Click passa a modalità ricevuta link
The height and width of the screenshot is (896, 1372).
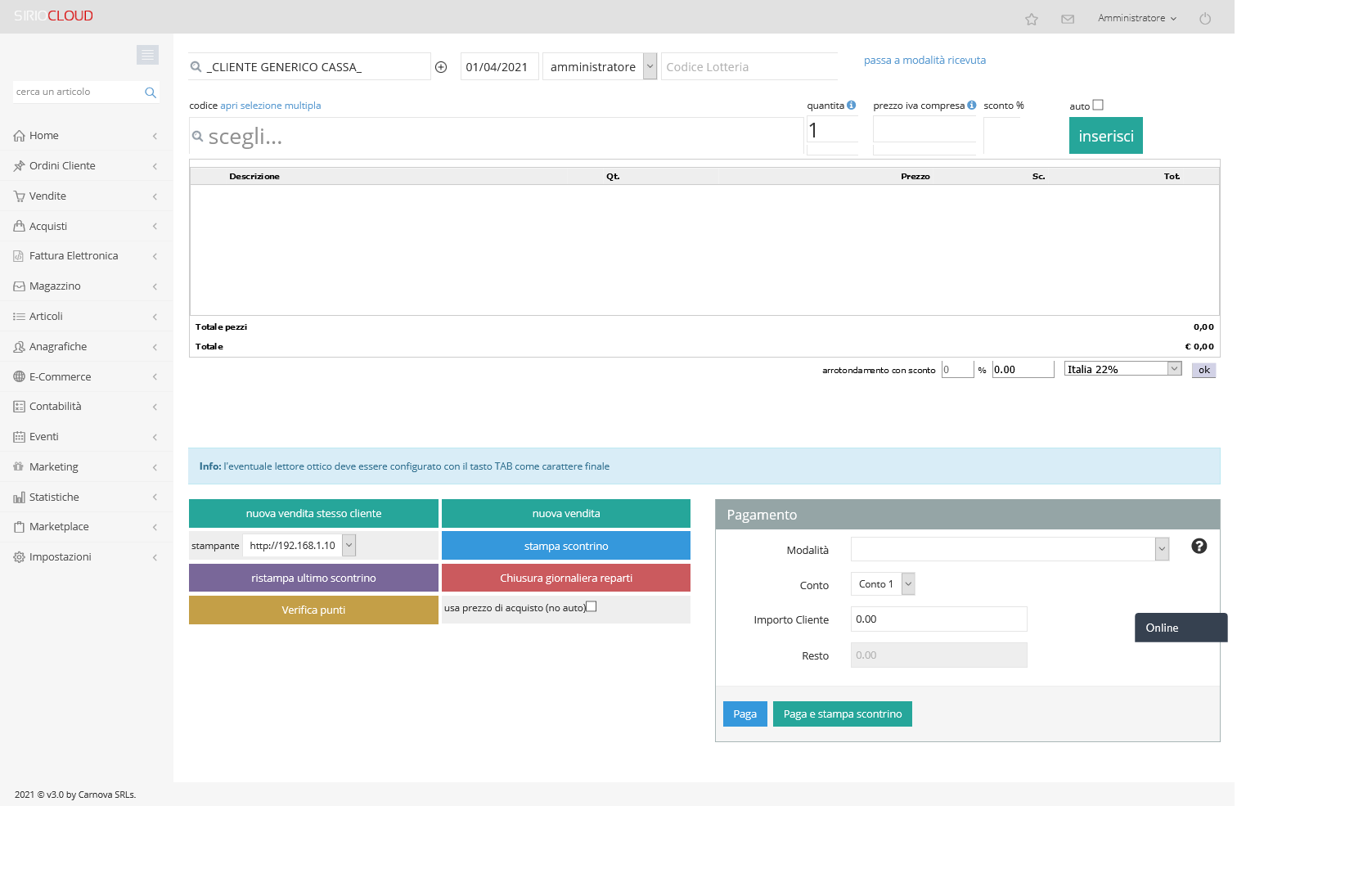tap(924, 61)
